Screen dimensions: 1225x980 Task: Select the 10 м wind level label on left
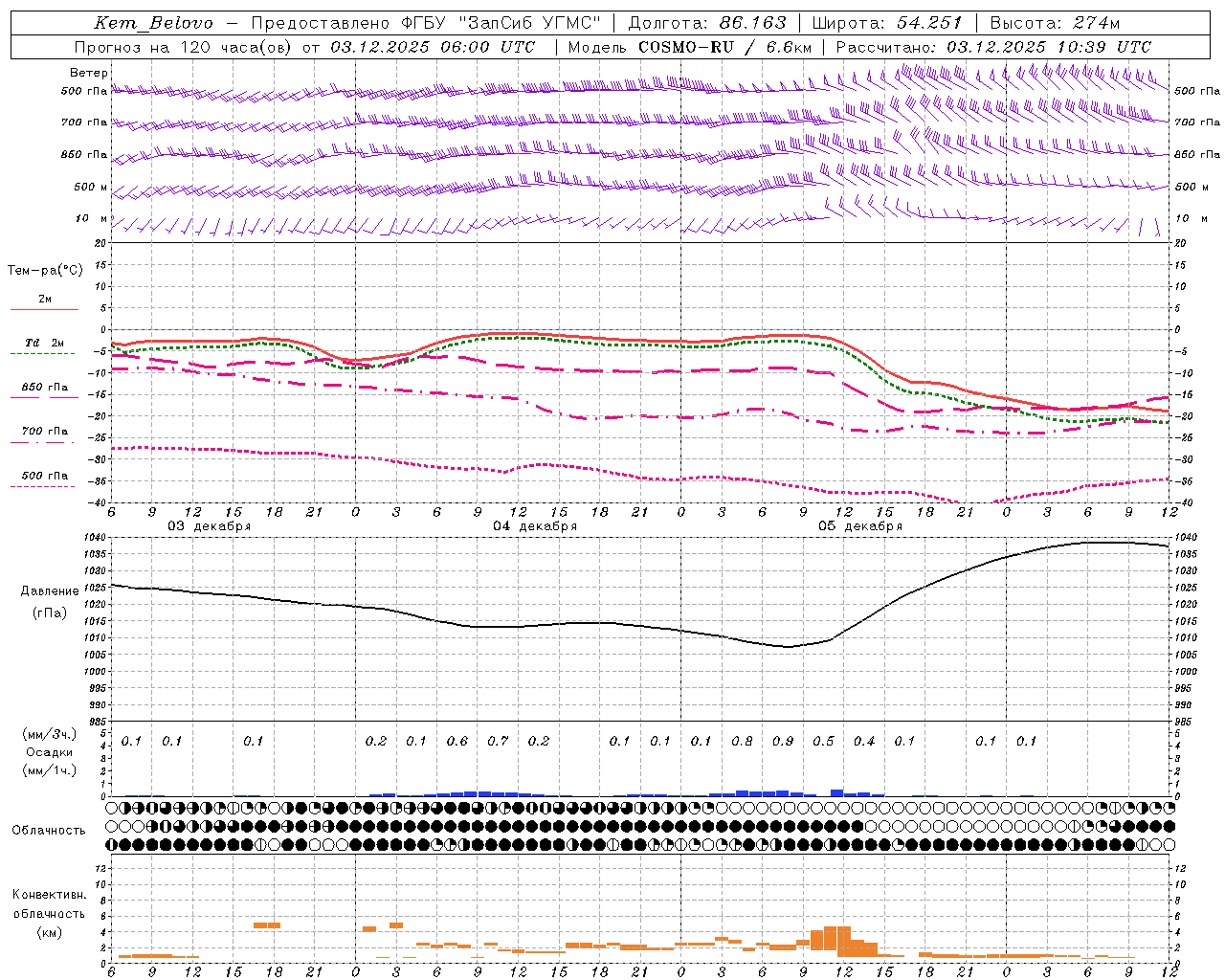click(92, 218)
